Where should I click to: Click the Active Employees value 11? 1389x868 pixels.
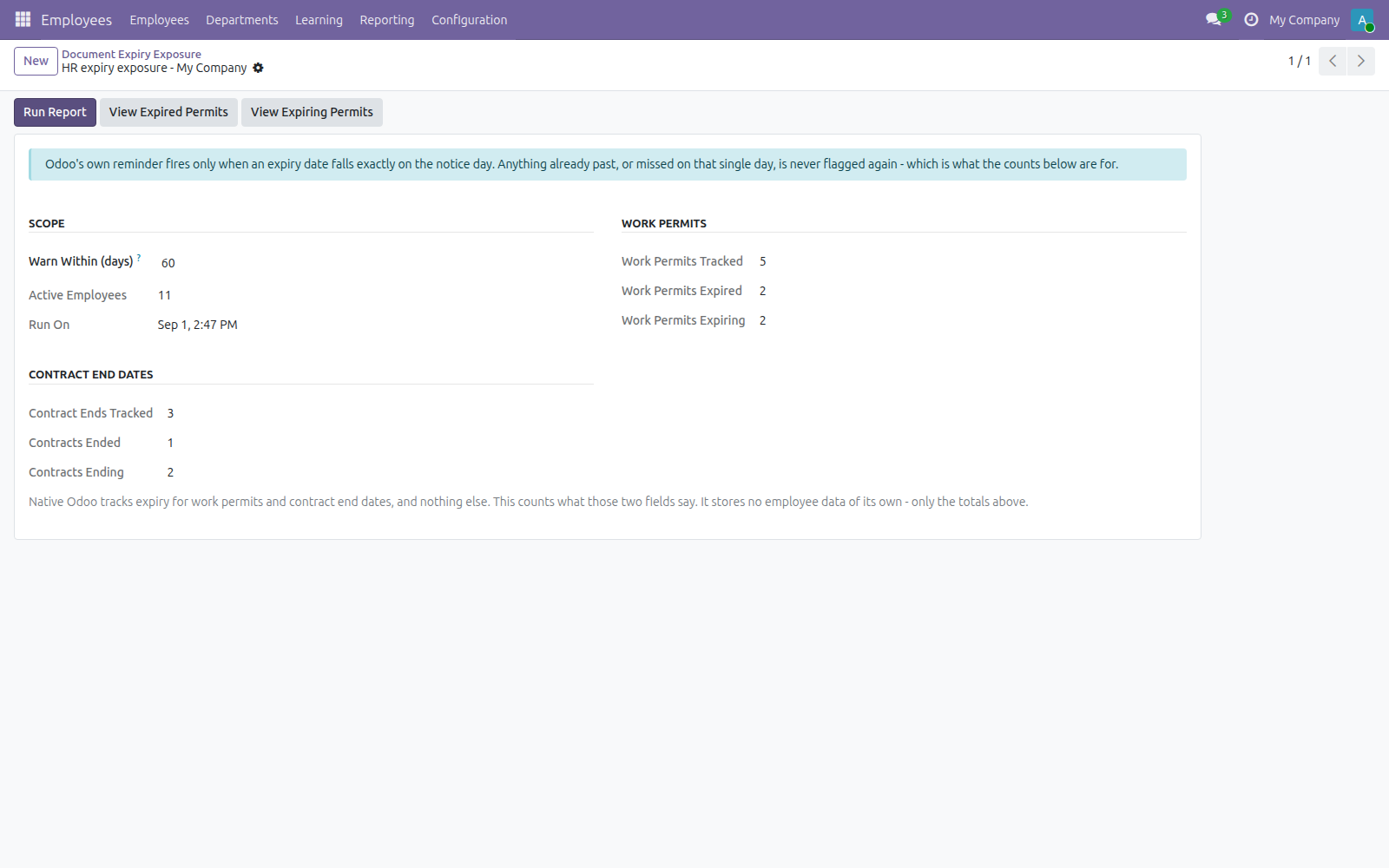(164, 295)
